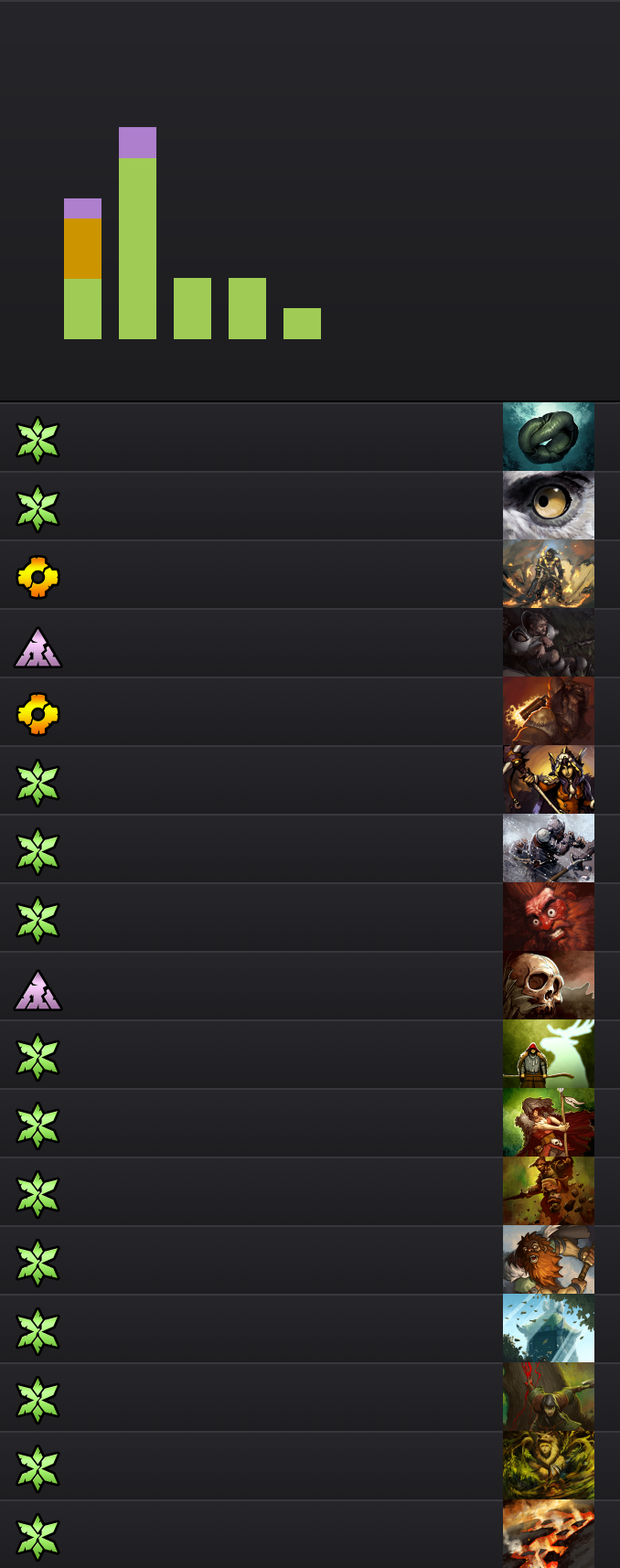Select the molten lava cracks card thumbnail

point(549,1534)
